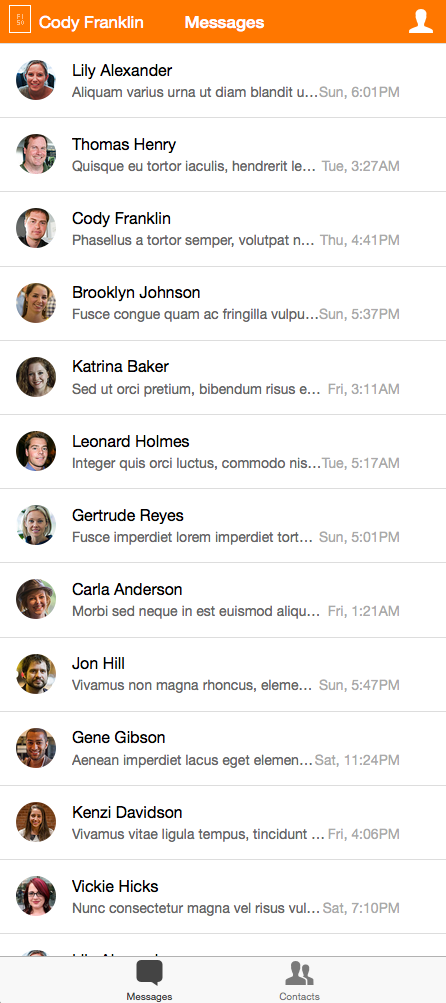Click the FI 50 logo icon
446x1003 pixels.
19,22
